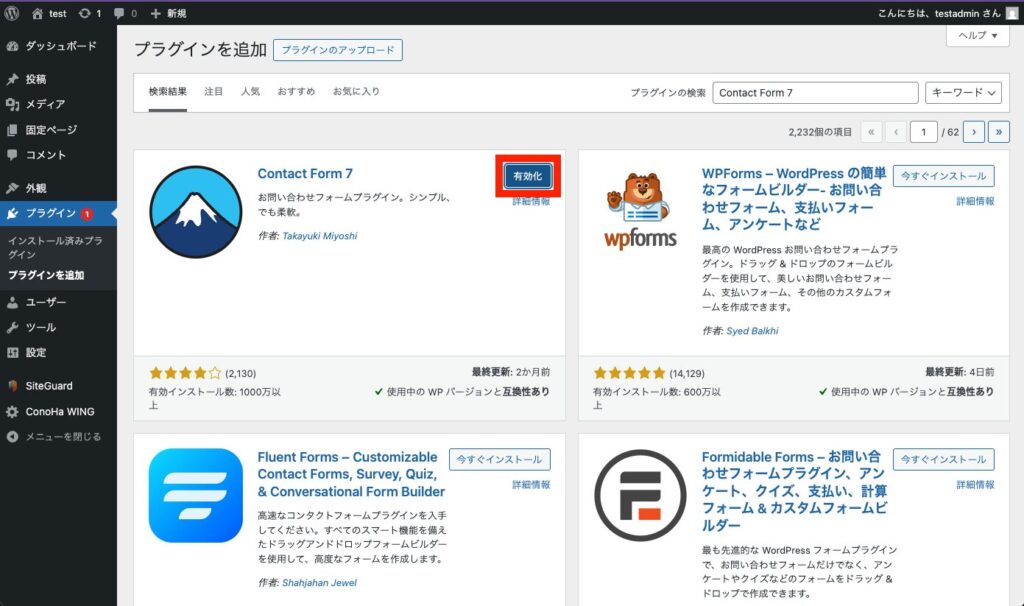The width and height of the screenshot is (1024, 606).
Task: Open author link Syed Balkhi
Action: [x=752, y=331]
